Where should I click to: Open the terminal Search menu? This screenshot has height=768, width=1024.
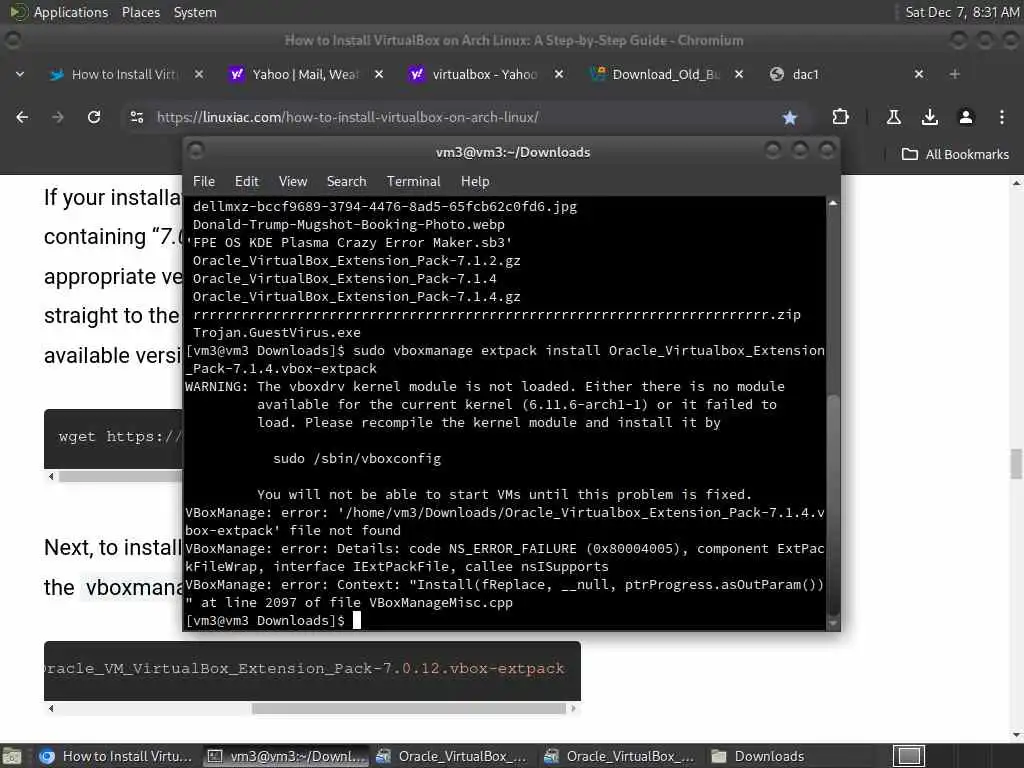click(346, 182)
